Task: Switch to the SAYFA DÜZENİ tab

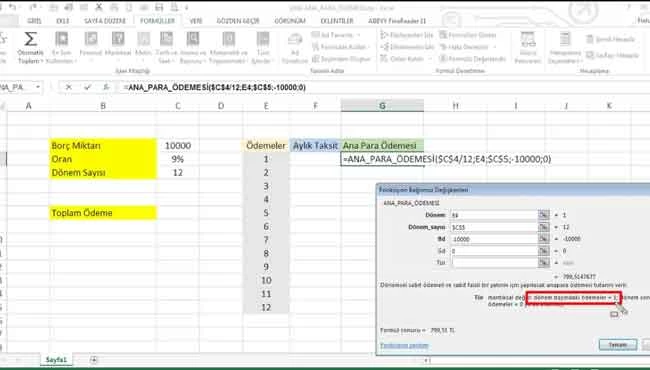Action: [105, 21]
